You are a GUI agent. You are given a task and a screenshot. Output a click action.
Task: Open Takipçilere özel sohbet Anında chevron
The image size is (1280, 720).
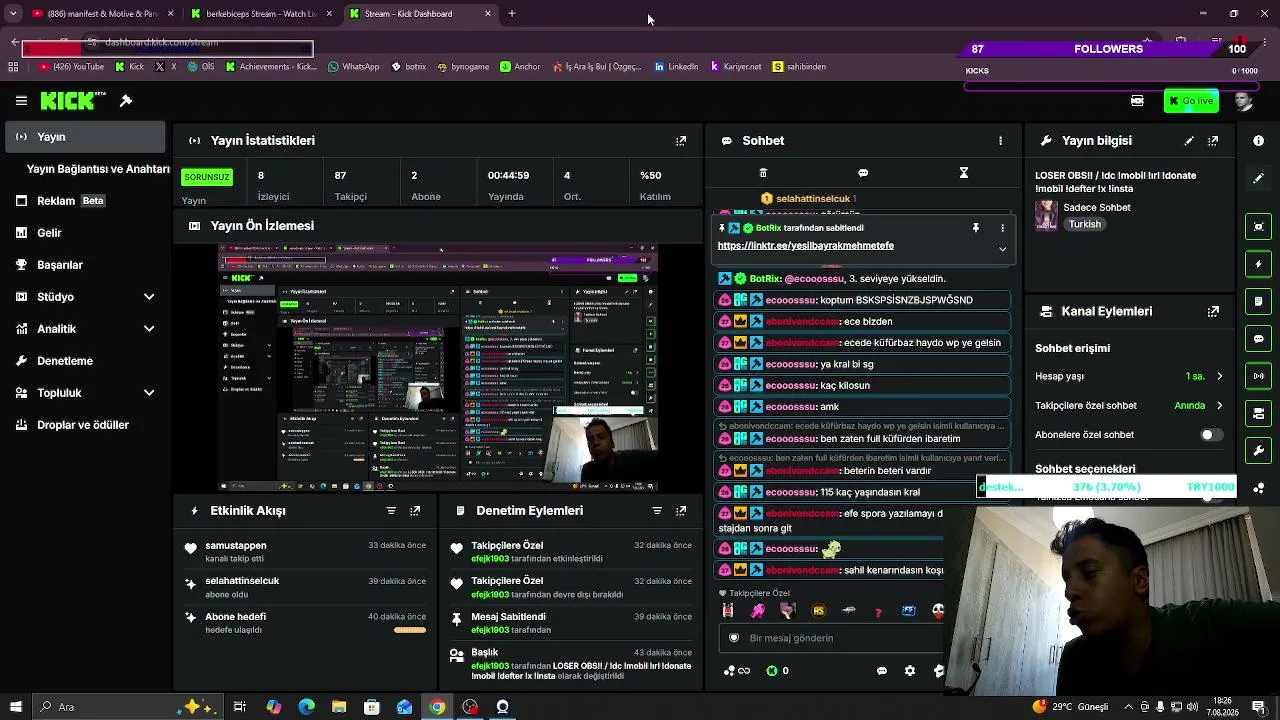[x=1219, y=406]
